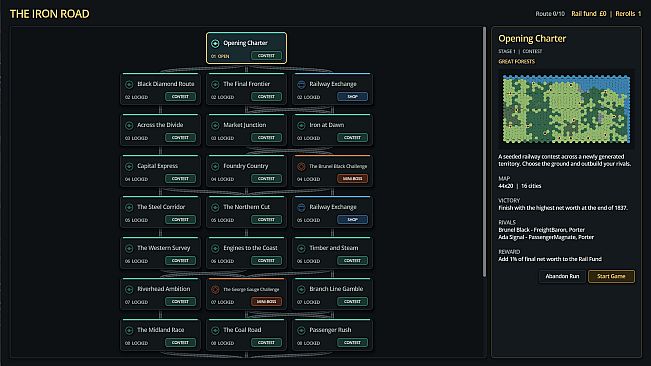This screenshot has height=366, width=651.
Task: Click the Engines to the Coast title text
Action: click(x=250, y=248)
